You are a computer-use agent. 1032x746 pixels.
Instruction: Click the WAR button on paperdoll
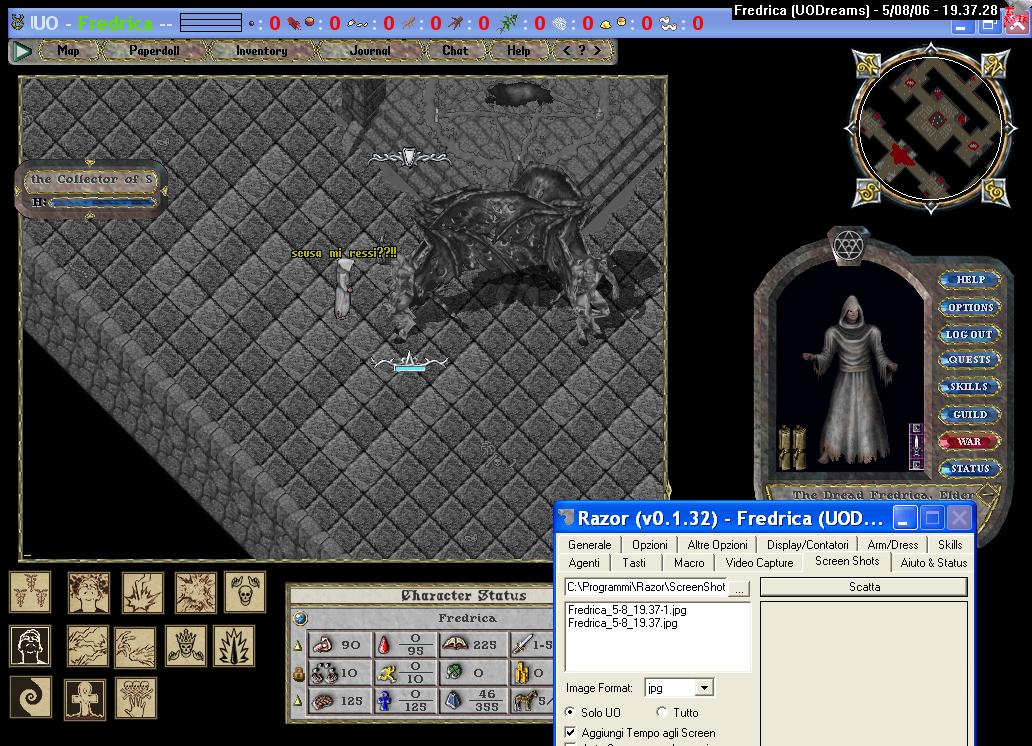968,441
